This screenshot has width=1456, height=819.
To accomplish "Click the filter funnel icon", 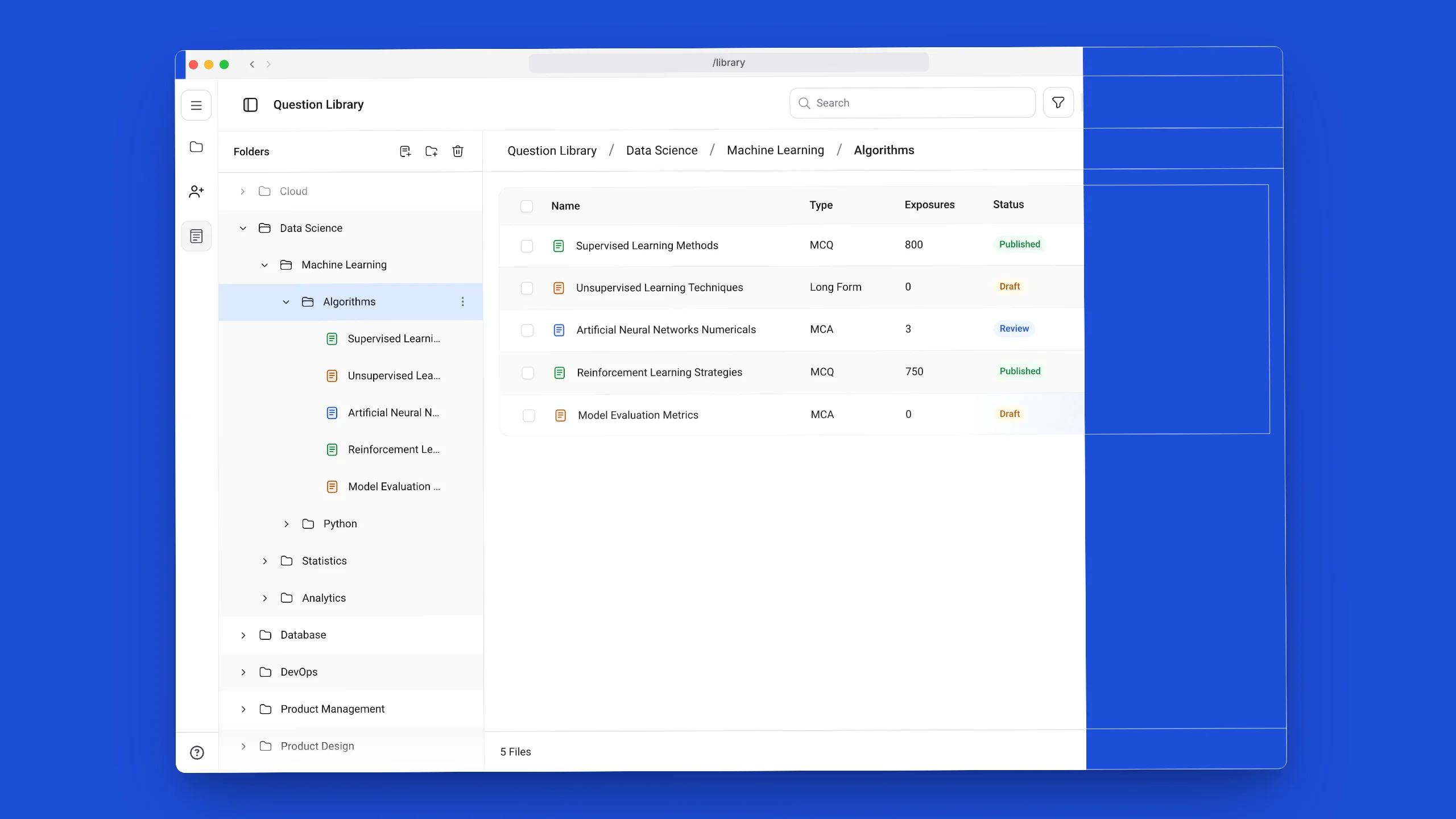I will (1058, 103).
